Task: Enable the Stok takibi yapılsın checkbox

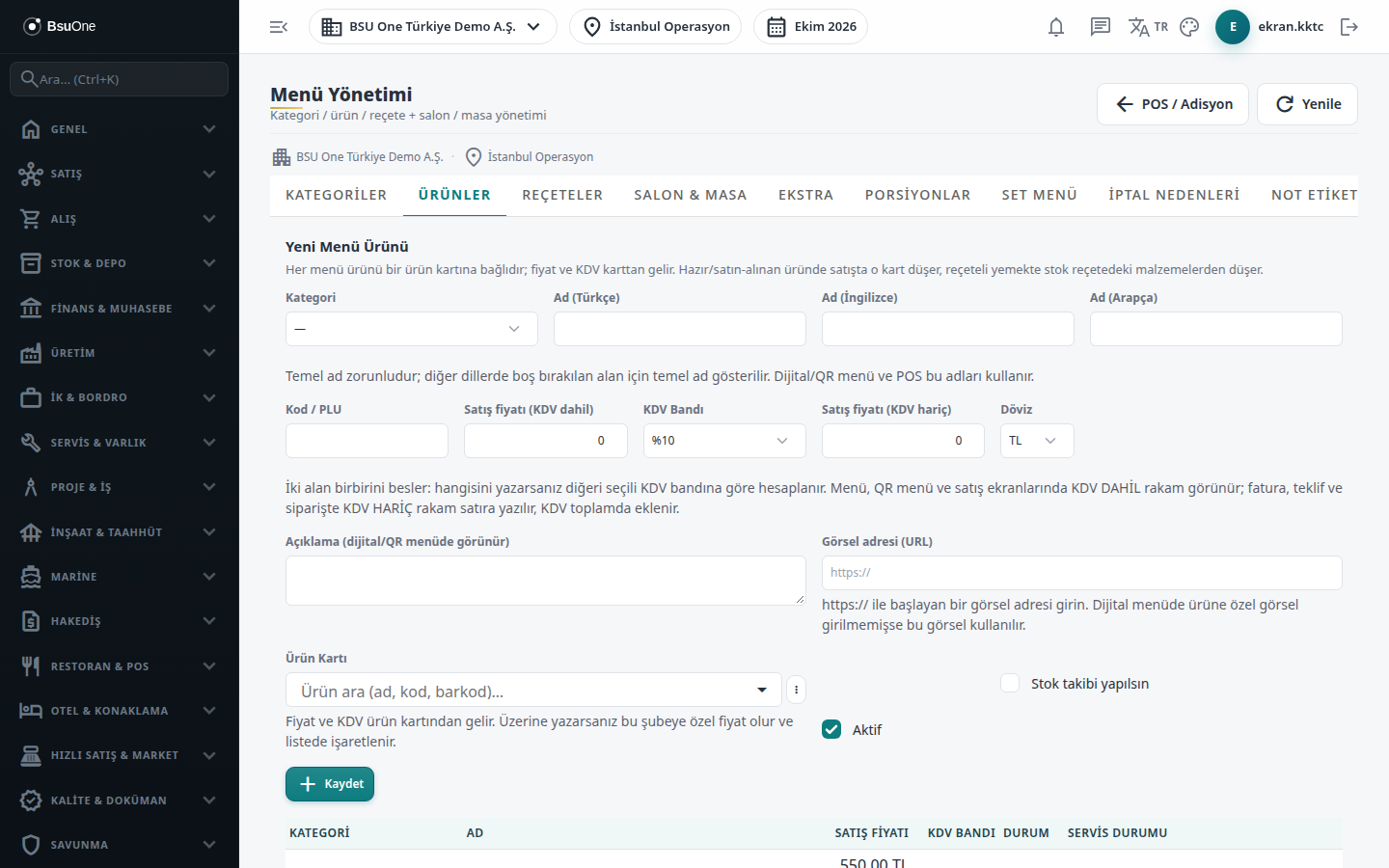Action: point(1010,683)
